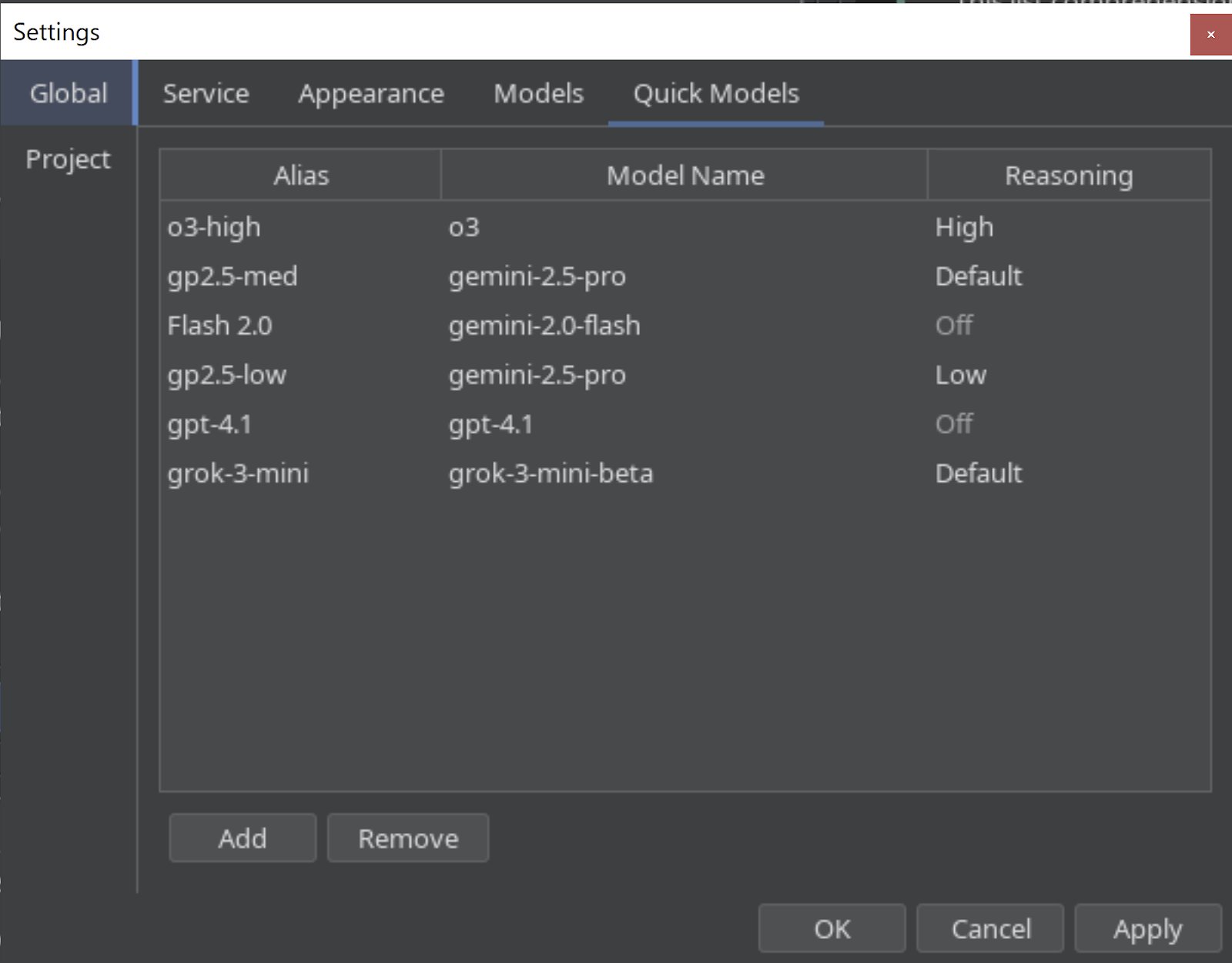This screenshot has height=963, width=1232.
Task: Click model name in the gp2.5-med row
Action: coord(685,276)
